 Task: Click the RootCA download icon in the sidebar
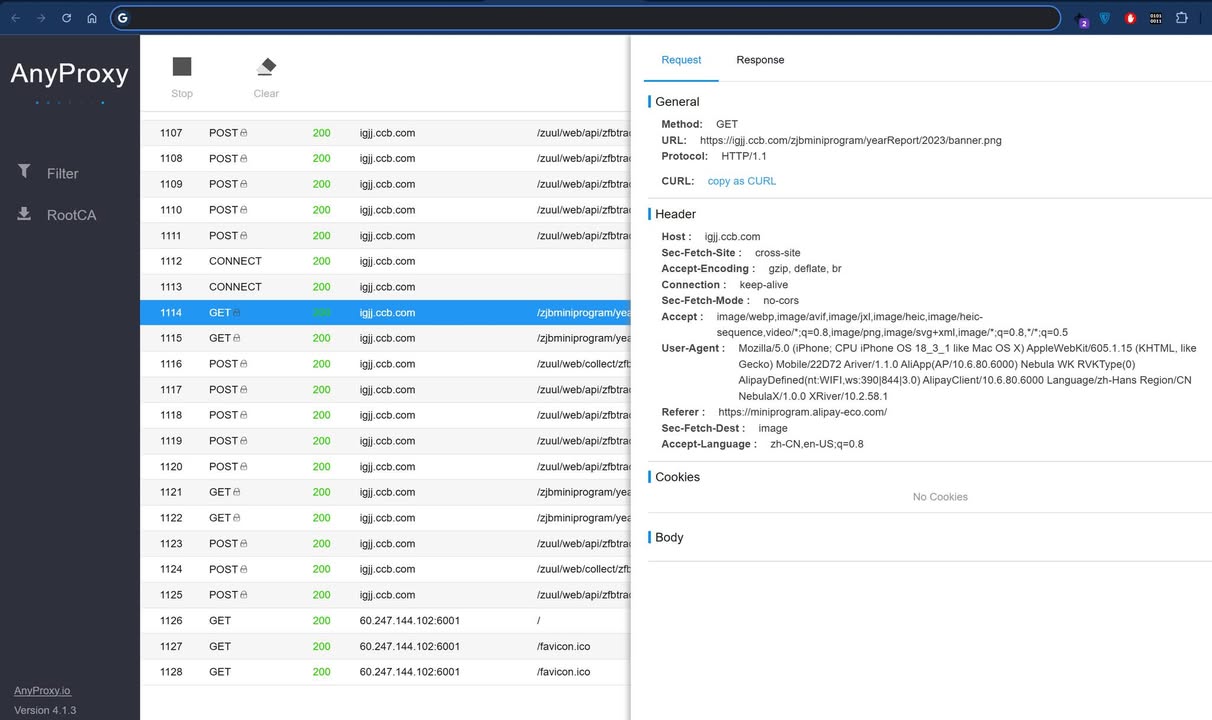[24, 214]
